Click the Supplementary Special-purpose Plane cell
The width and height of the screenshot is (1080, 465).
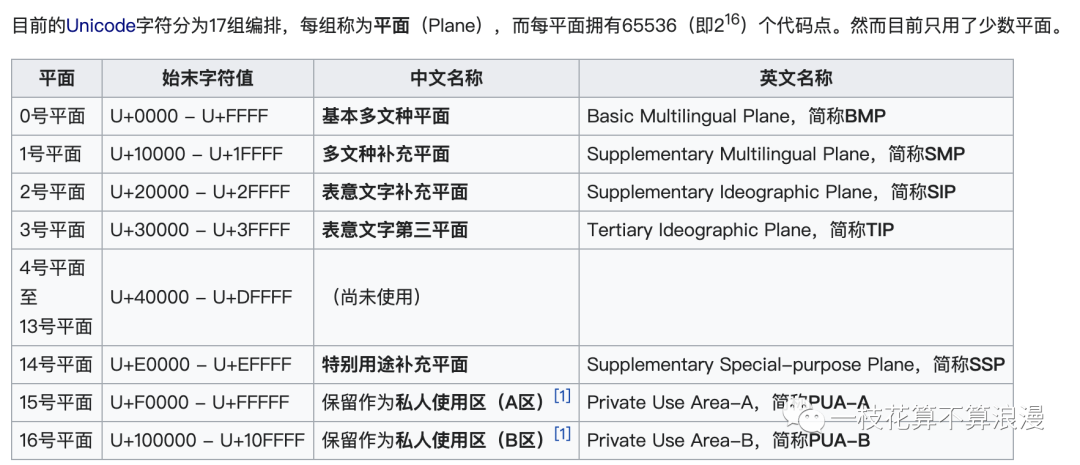pyautogui.click(x=796, y=364)
